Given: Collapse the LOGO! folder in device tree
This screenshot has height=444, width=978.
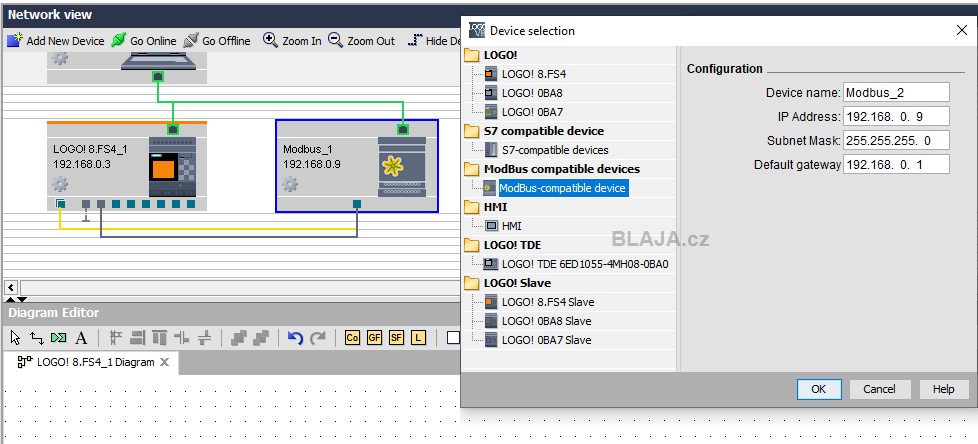Looking at the screenshot, I should coord(472,55).
